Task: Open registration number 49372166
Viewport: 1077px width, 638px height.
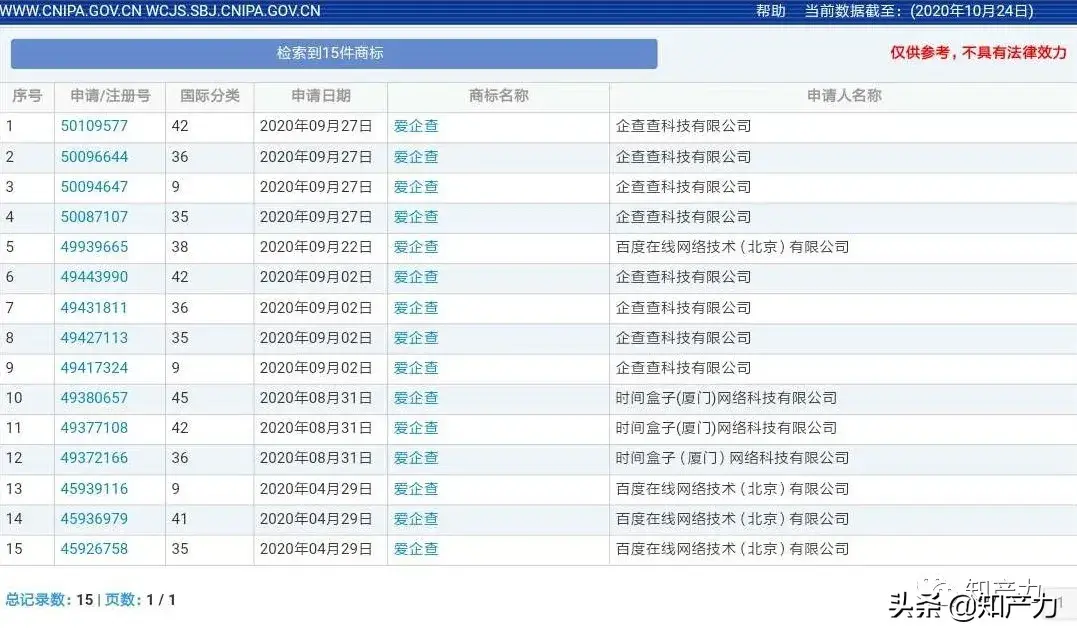Action: coord(94,458)
